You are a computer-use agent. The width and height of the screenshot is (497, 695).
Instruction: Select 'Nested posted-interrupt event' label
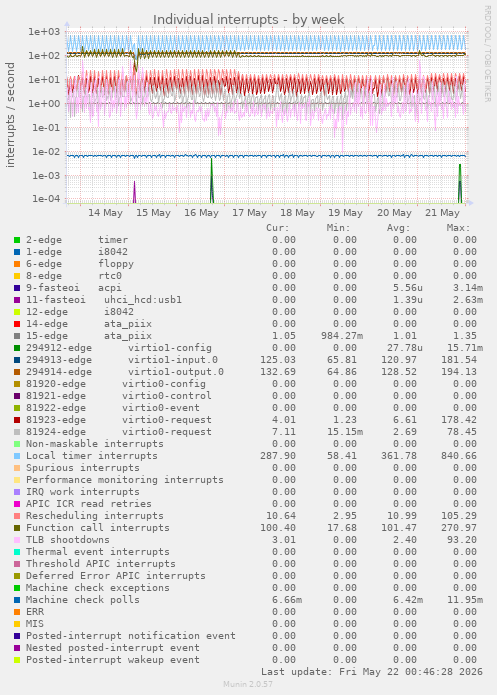click(x=113, y=648)
